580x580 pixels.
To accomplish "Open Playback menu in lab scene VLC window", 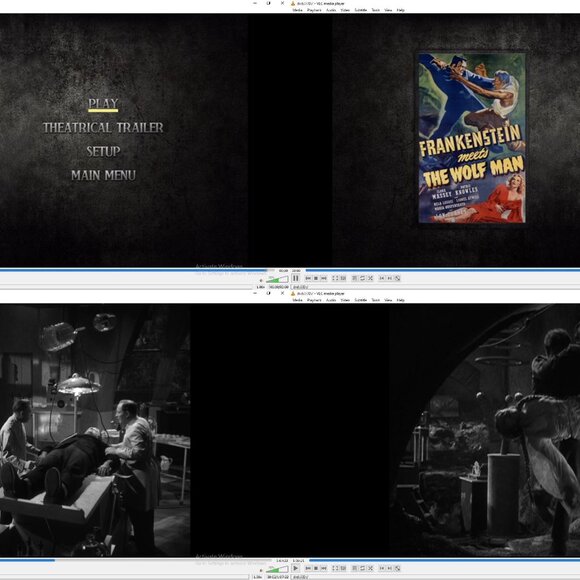I will click(314, 300).
